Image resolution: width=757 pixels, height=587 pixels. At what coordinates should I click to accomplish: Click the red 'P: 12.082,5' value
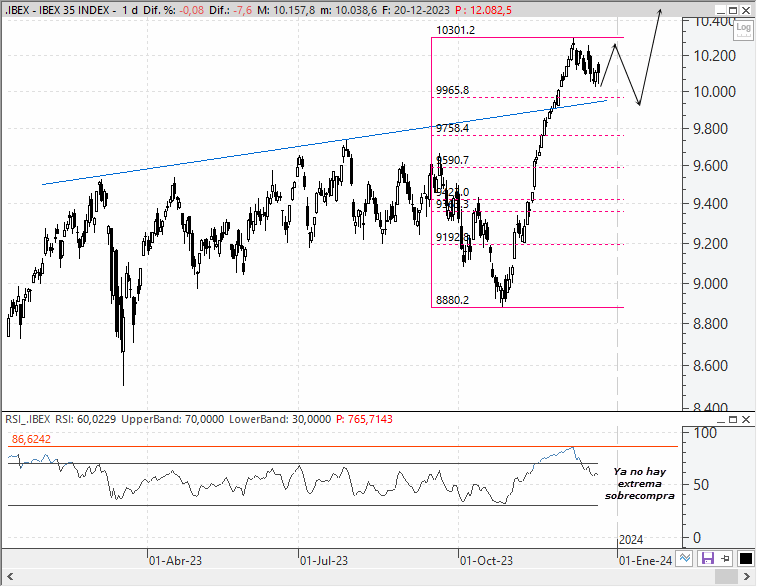pyautogui.click(x=483, y=10)
